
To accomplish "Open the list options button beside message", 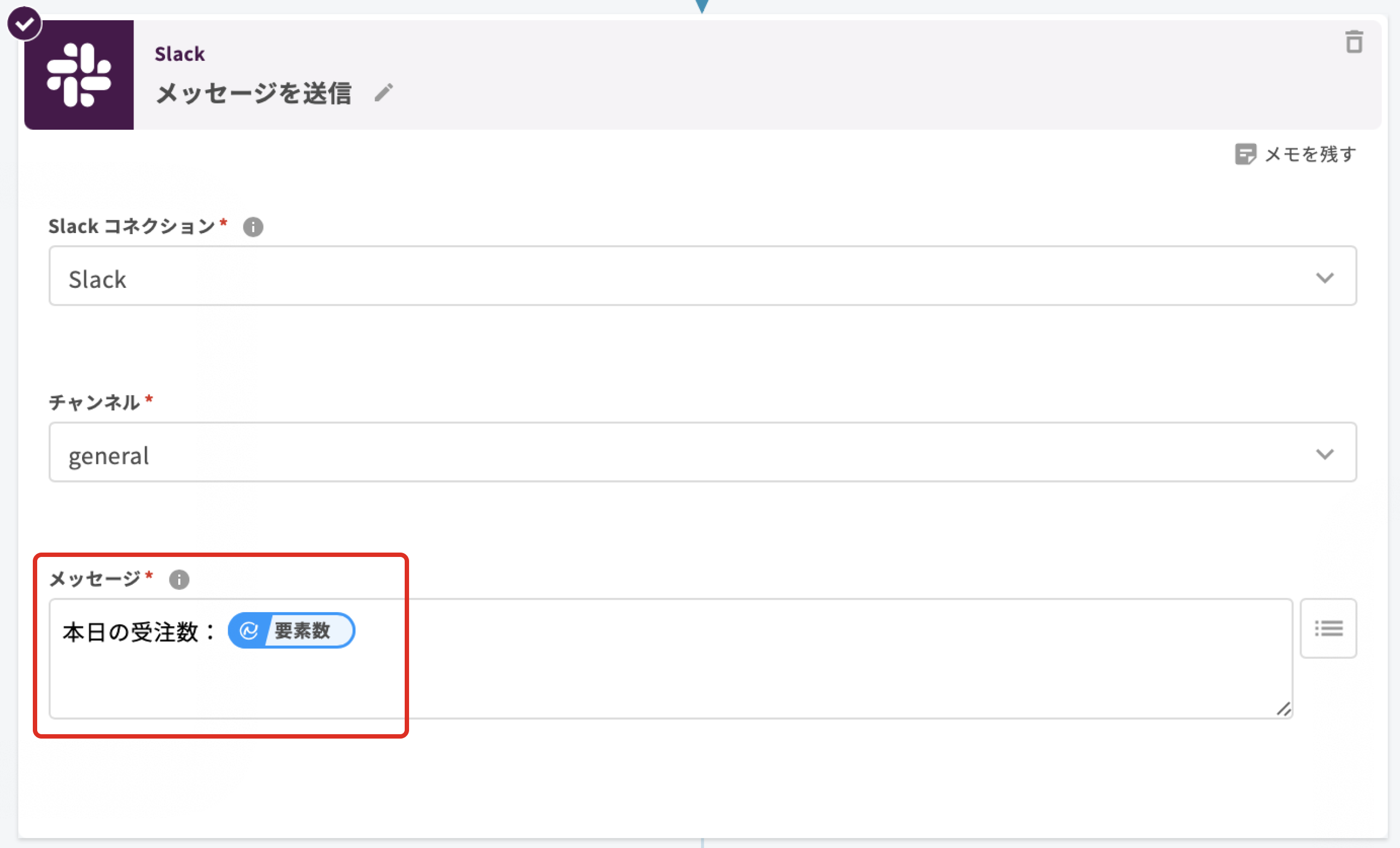I will [1328, 628].
